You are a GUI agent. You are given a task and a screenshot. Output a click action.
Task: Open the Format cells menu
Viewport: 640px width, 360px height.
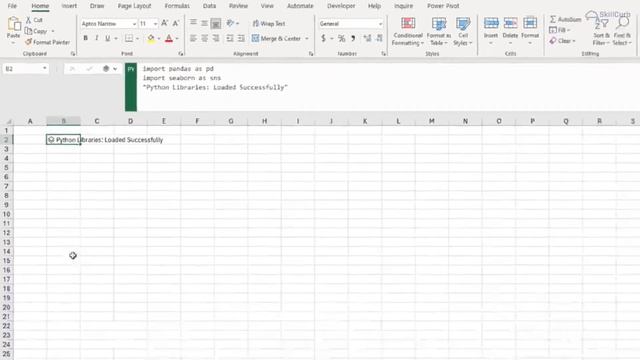pyautogui.click(x=530, y=31)
